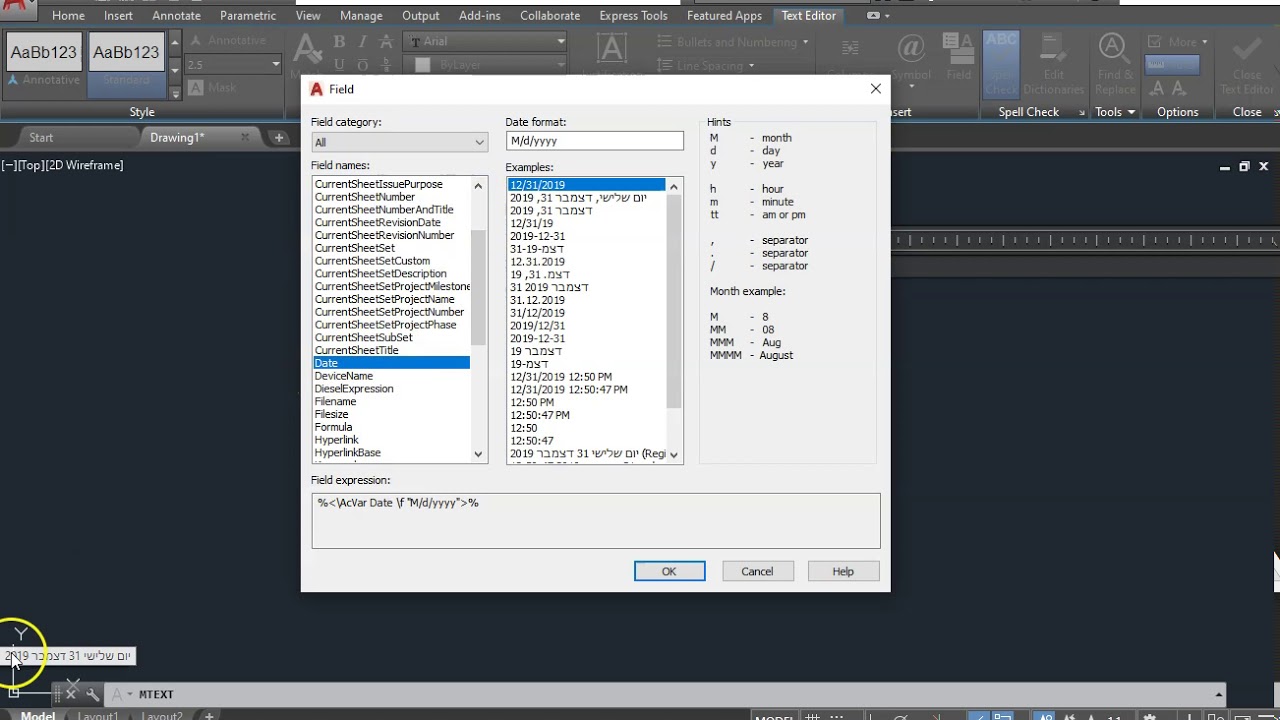Close the command line with its X icon
This screenshot has width=1280, height=720.
[71, 694]
